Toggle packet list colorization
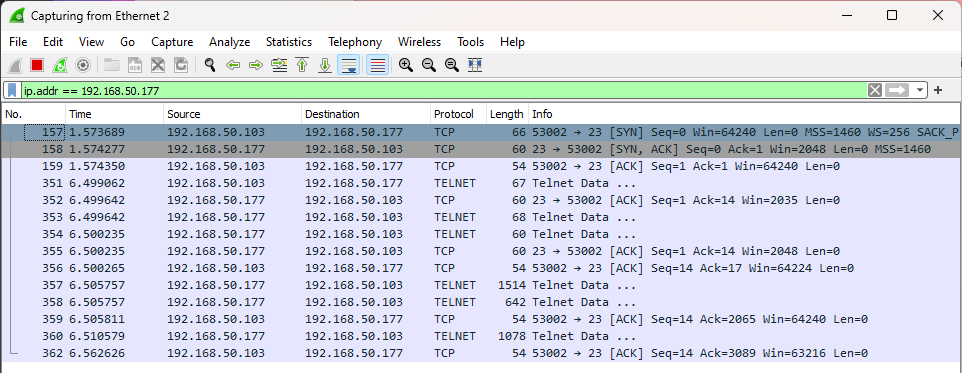962x373 pixels. (377, 65)
